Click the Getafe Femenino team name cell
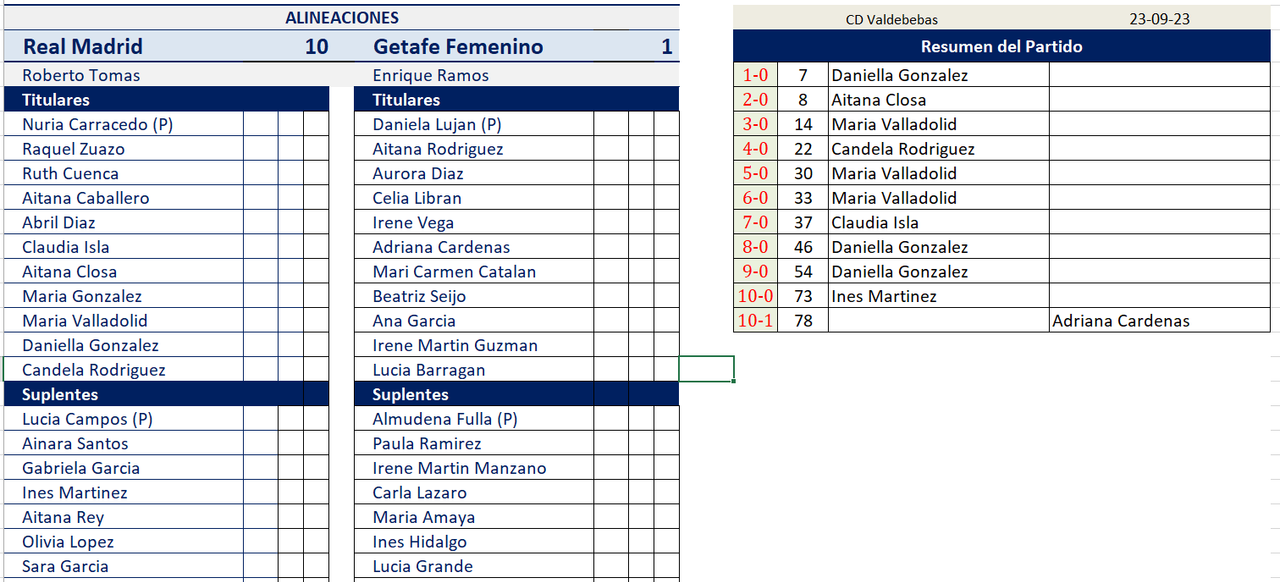 coord(458,47)
